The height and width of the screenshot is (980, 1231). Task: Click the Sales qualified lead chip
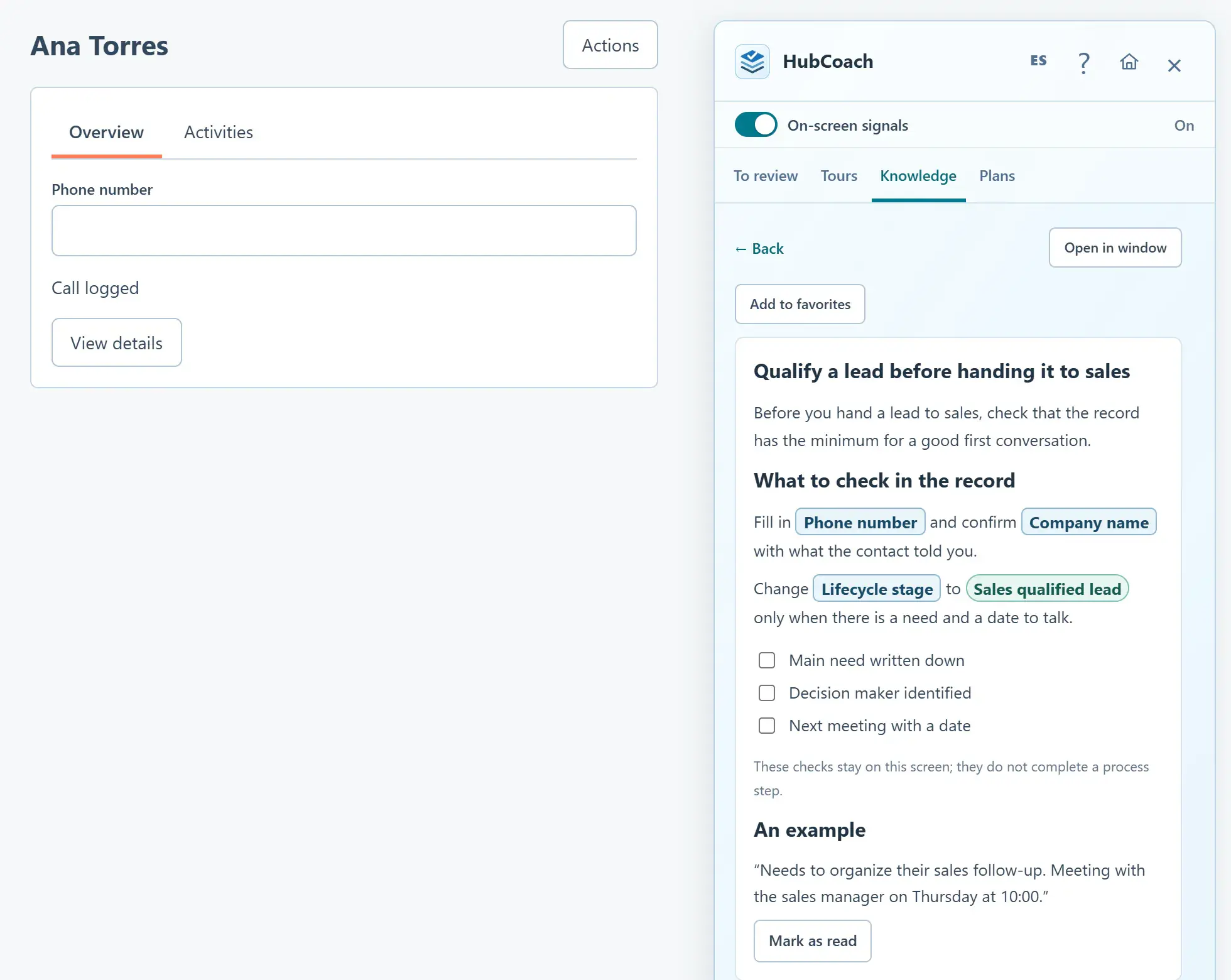[x=1047, y=589]
